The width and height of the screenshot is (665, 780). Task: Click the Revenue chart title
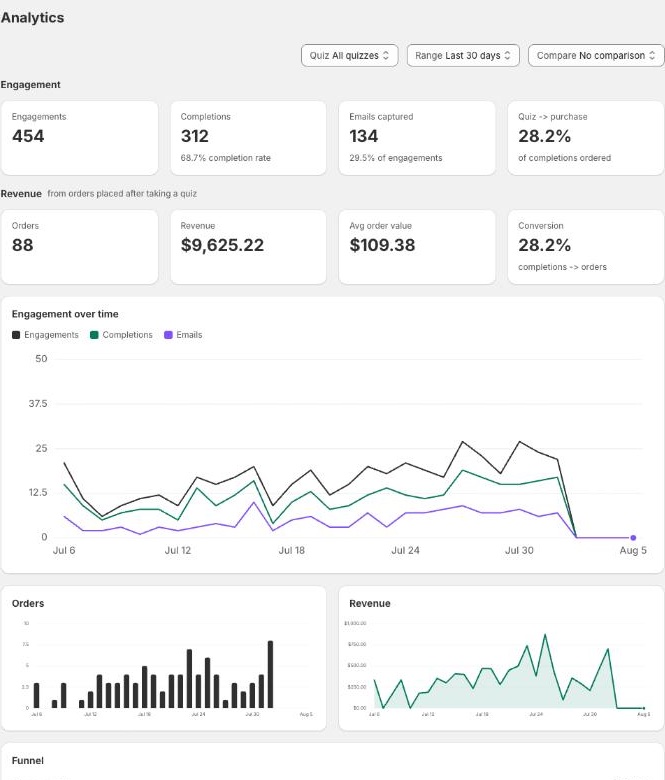(370, 603)
